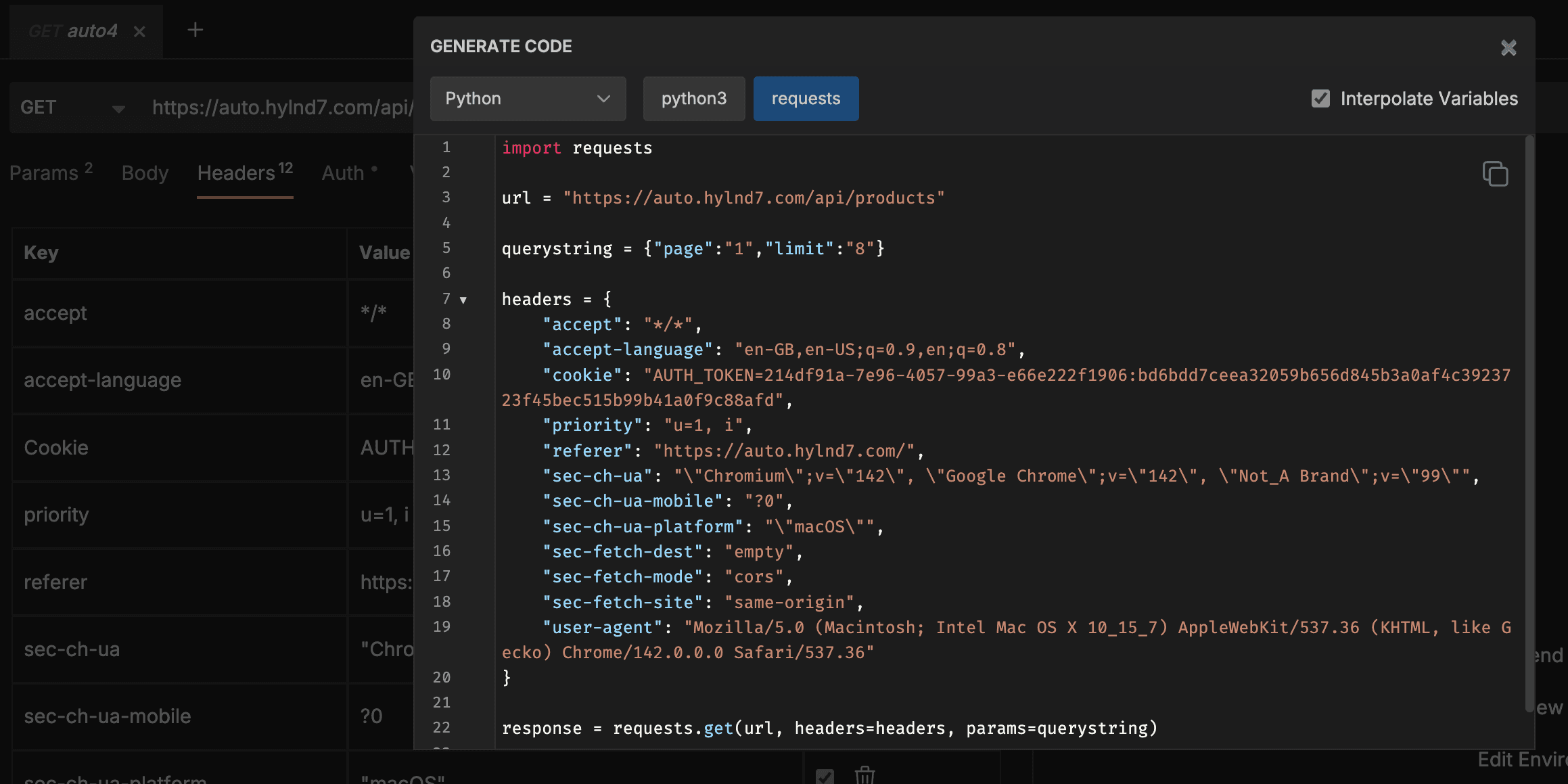
Task: Toggle Interpolate Variables checkbox
Action: [x=1320, y=99]
